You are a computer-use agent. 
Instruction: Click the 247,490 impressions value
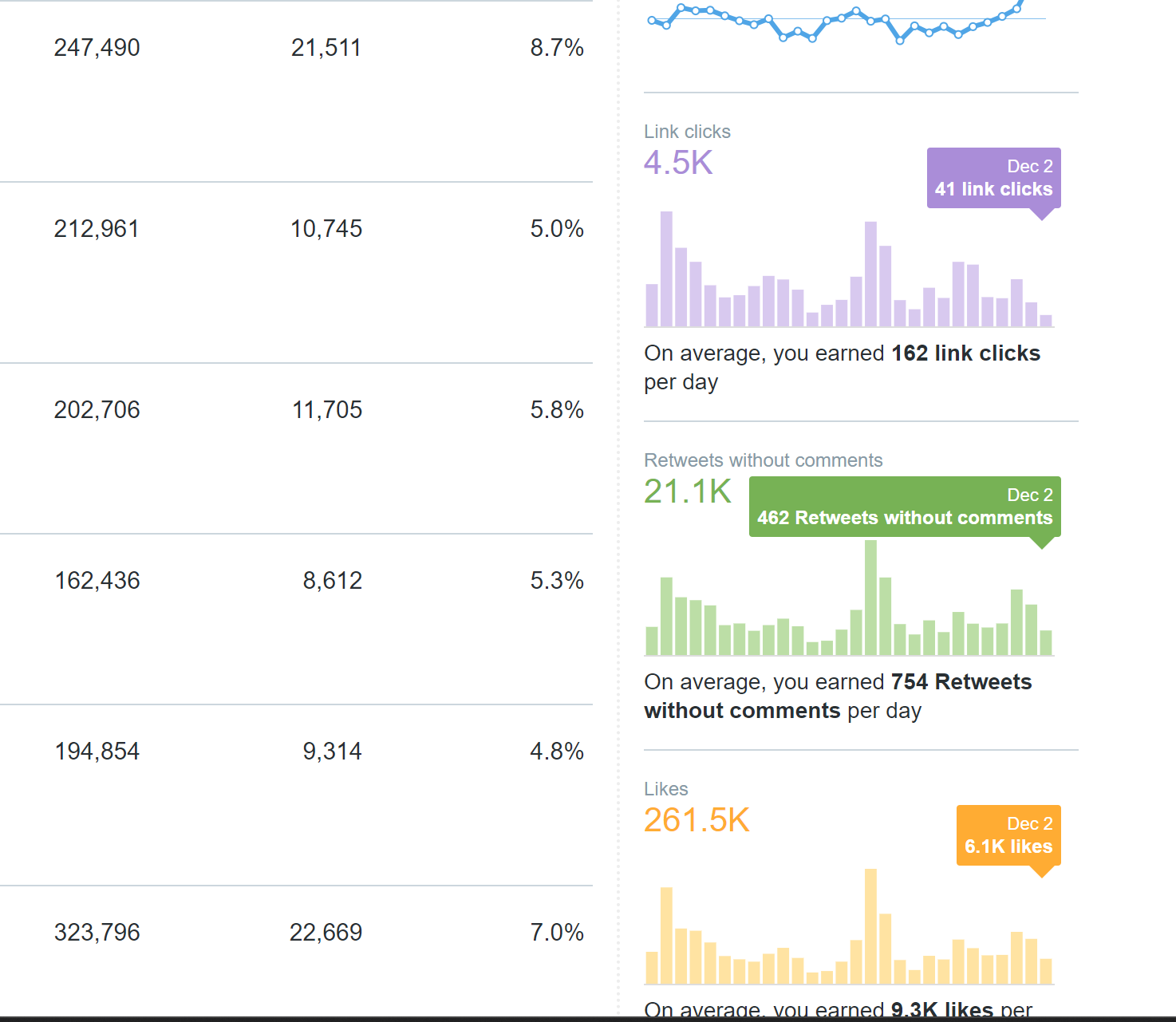click(x=97, y=48)
